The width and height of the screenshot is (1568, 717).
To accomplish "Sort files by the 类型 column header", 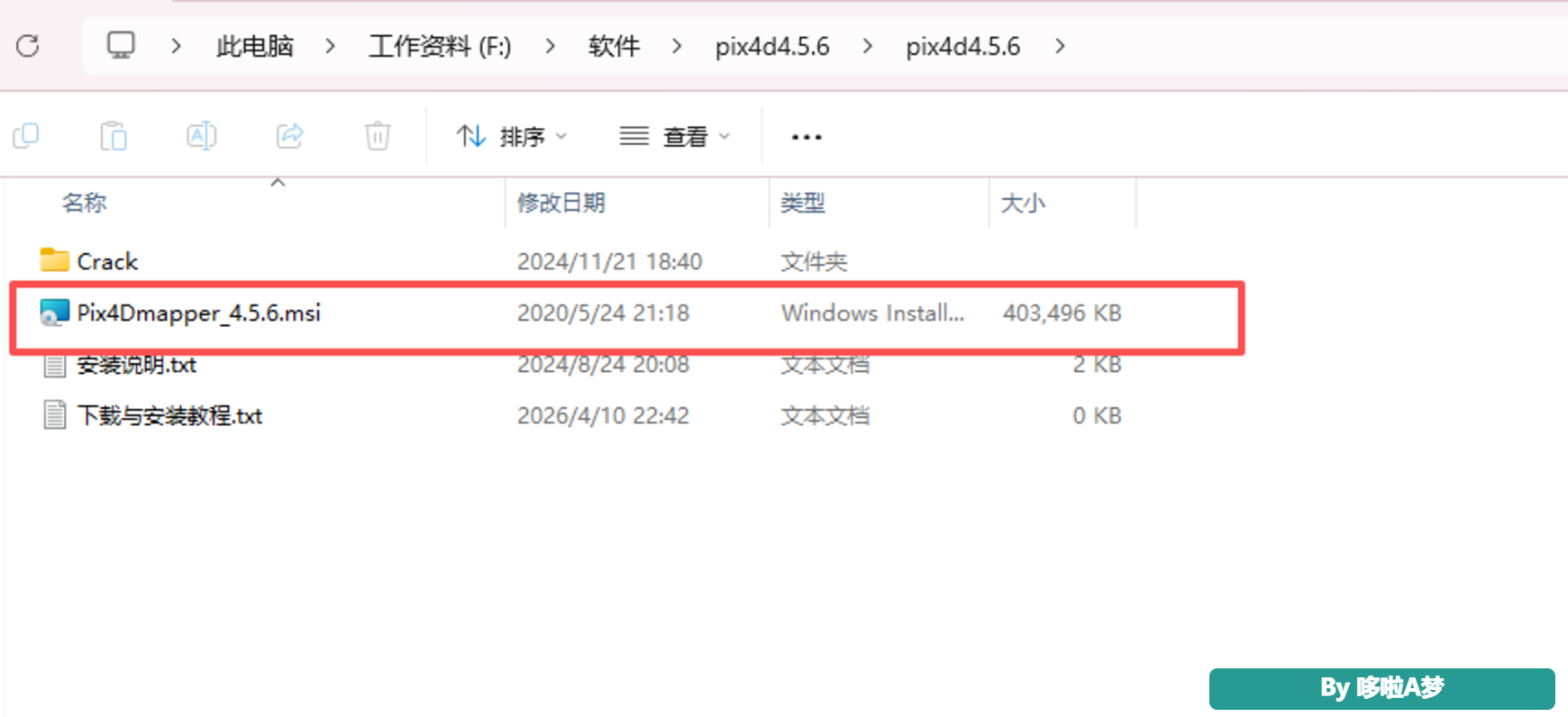I will [803, 203].
